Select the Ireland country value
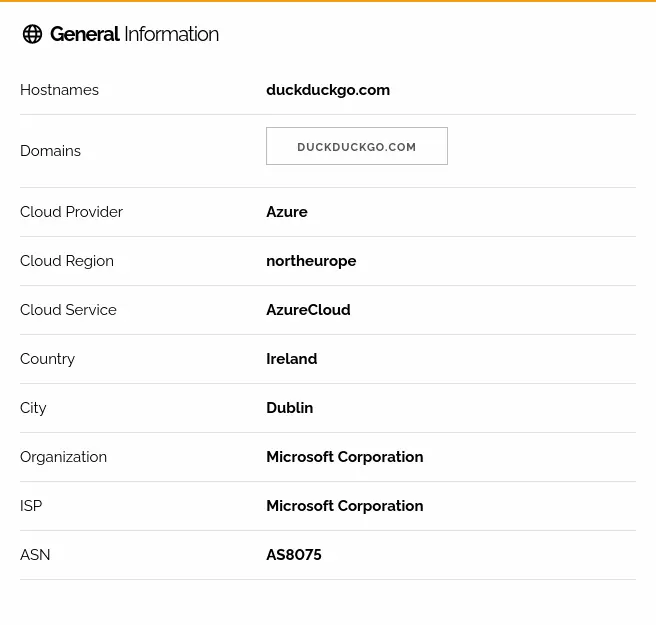Viewport: 656px width, 625px height. pos(292,359)
